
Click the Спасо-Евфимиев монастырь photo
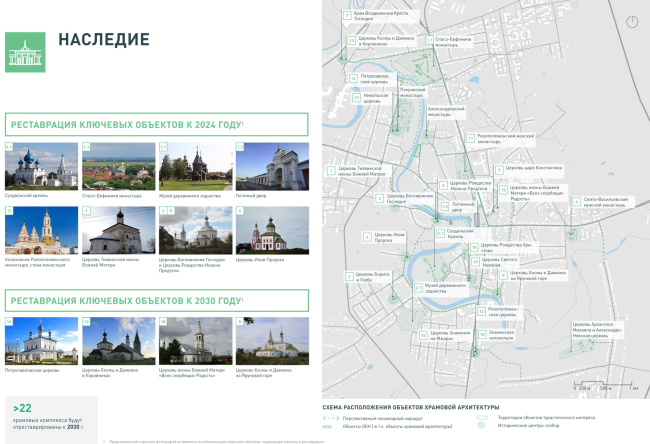tap(118, 166)
